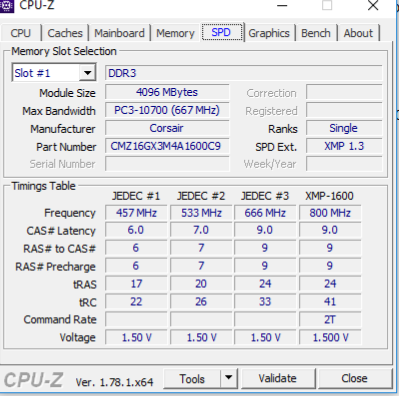This screenshot has width=399, height=396.
Task: Switch to the Bench tab
Action: (x=316, y=33)
